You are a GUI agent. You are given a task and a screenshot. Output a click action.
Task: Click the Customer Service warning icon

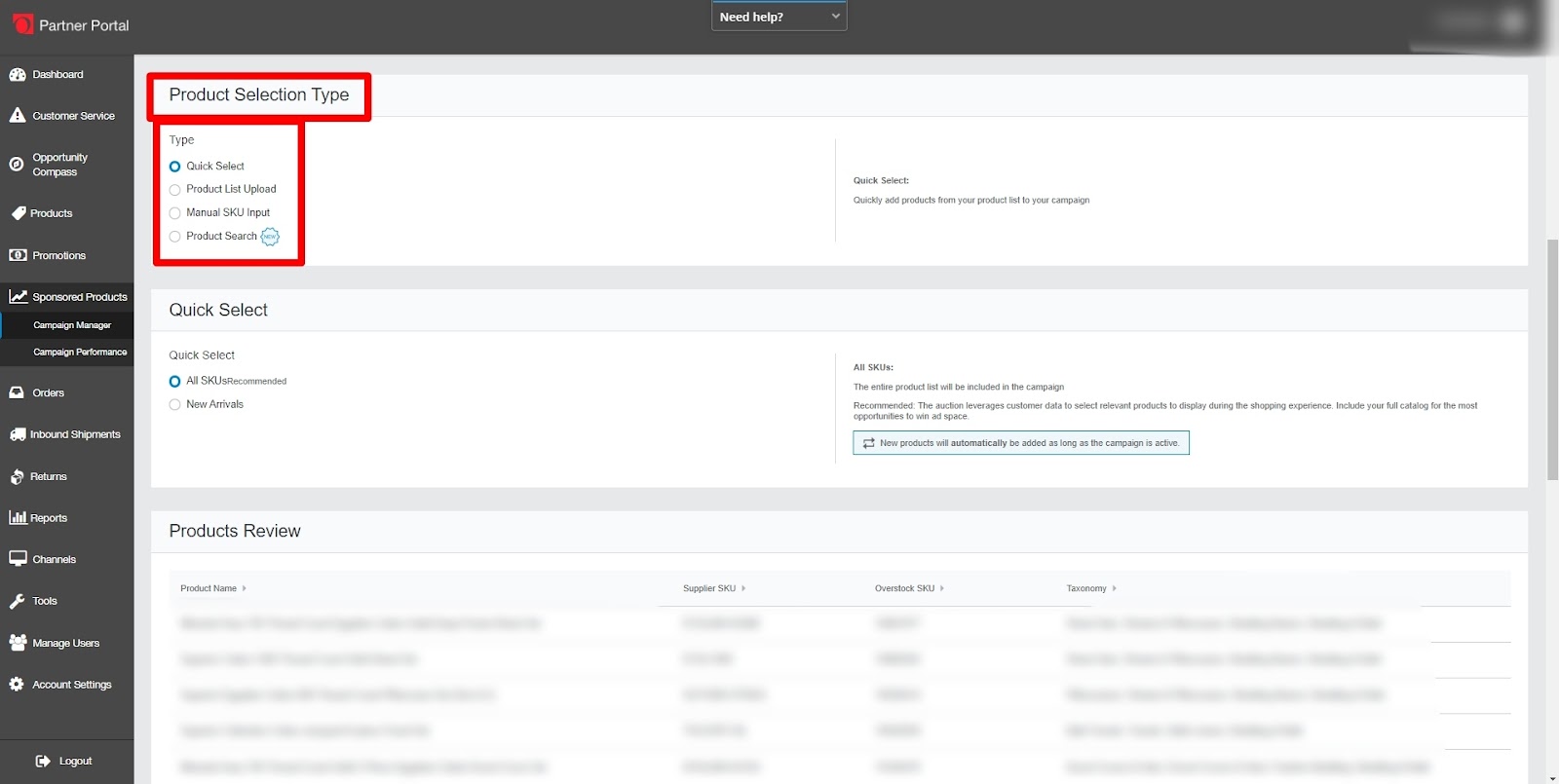pyautogui.click(x=18, y=115)
